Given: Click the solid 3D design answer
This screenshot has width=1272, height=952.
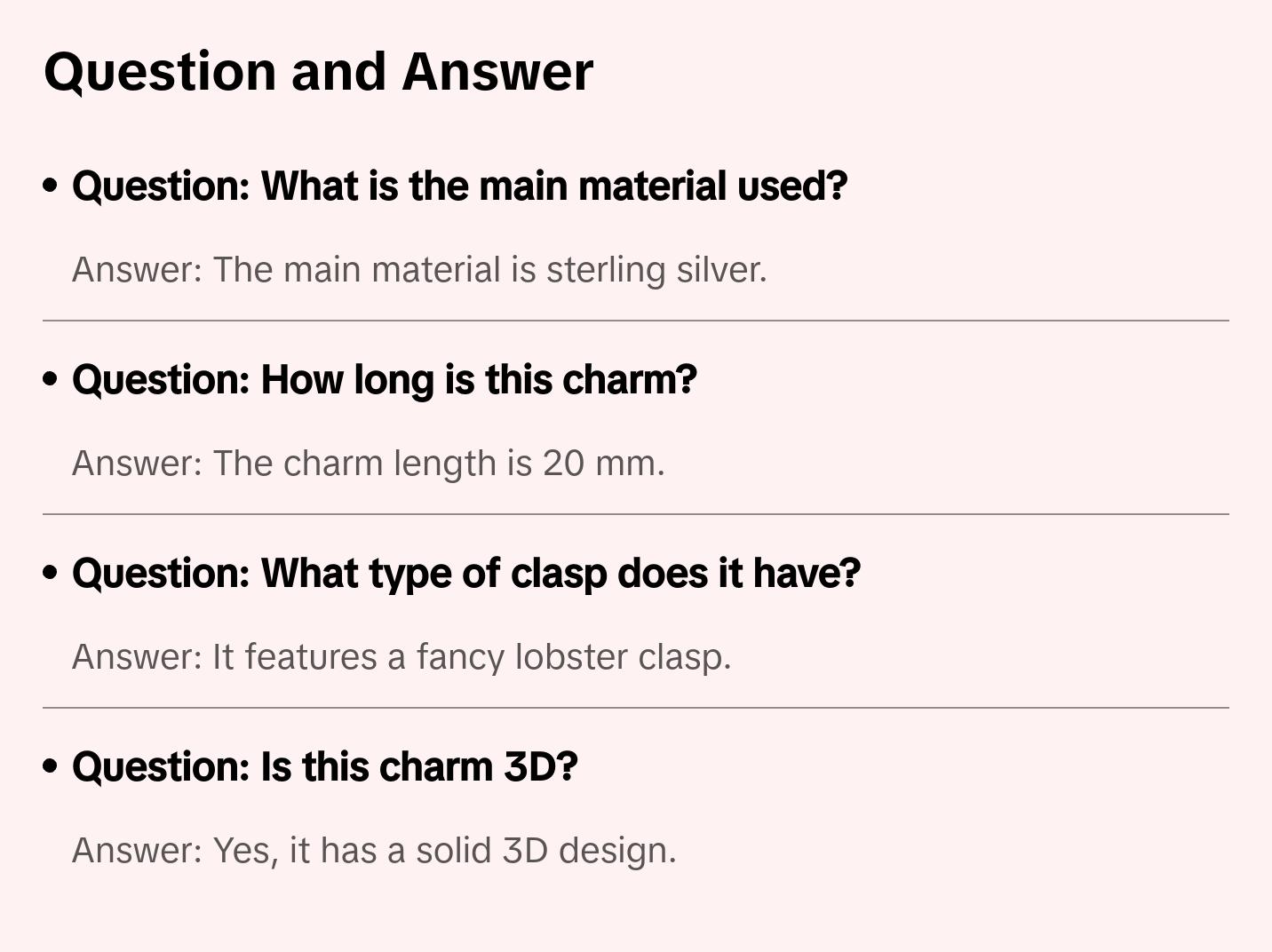Looking at the screenshot, I should tap(374, 851).
